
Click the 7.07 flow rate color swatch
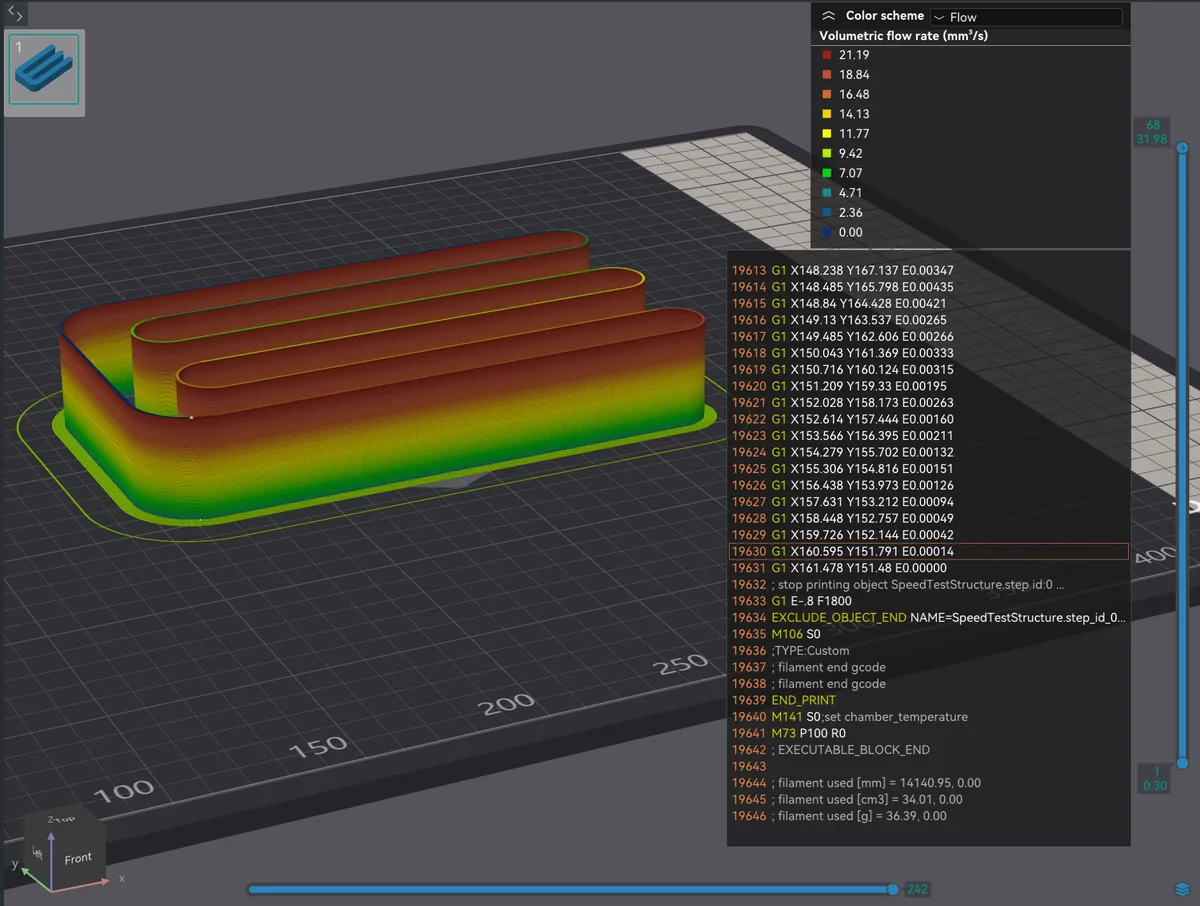coord(826,173)
